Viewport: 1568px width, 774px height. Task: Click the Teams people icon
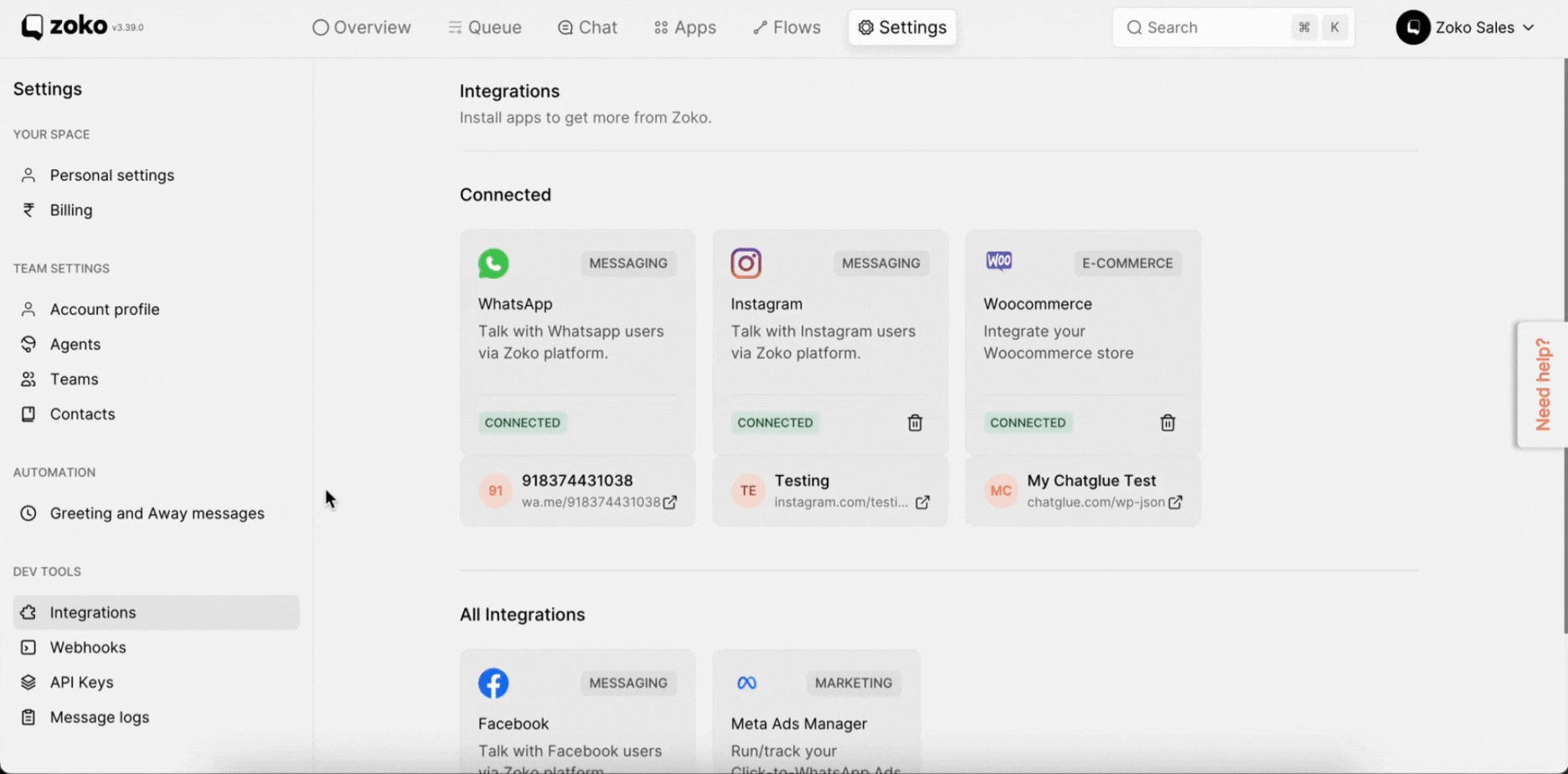coord(28,379)
